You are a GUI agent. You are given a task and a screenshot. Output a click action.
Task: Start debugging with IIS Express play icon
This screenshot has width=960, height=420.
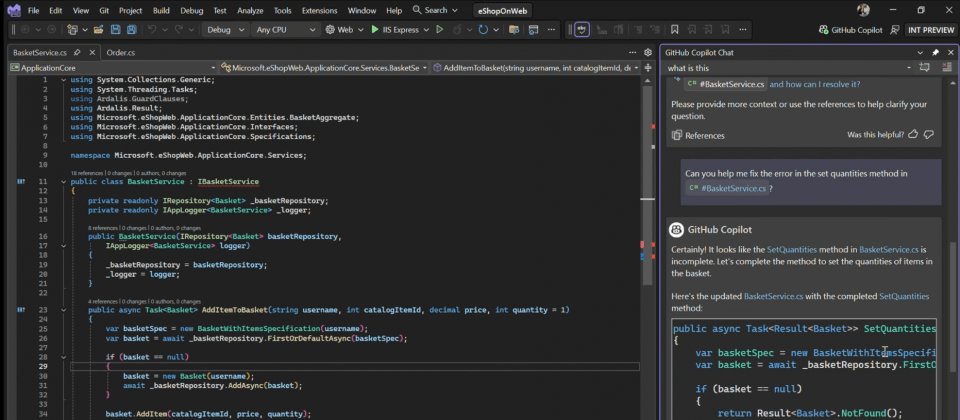click(x=375, y=29)
